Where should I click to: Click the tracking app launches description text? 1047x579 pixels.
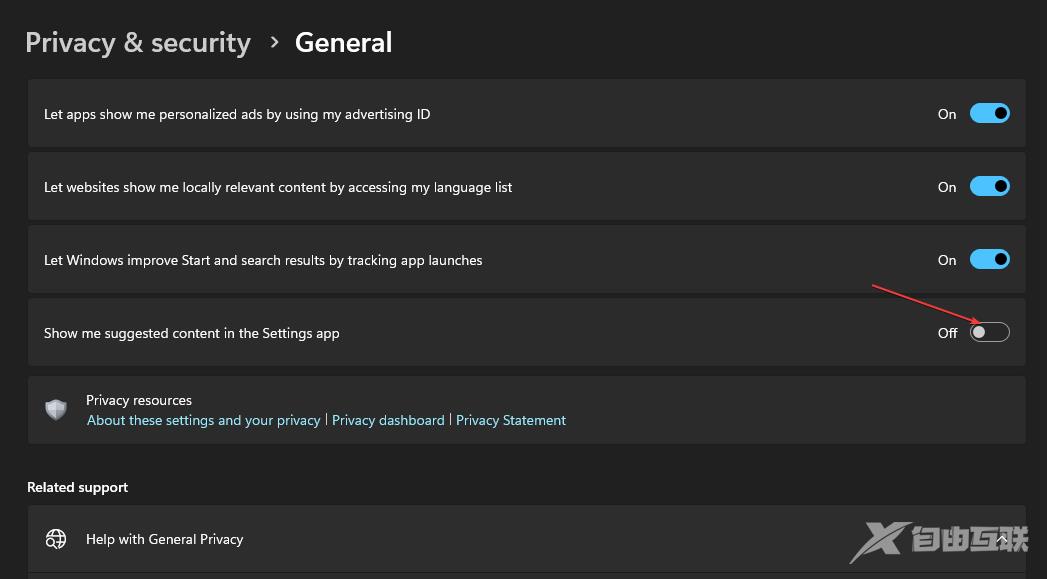click(x=263, y=260)
